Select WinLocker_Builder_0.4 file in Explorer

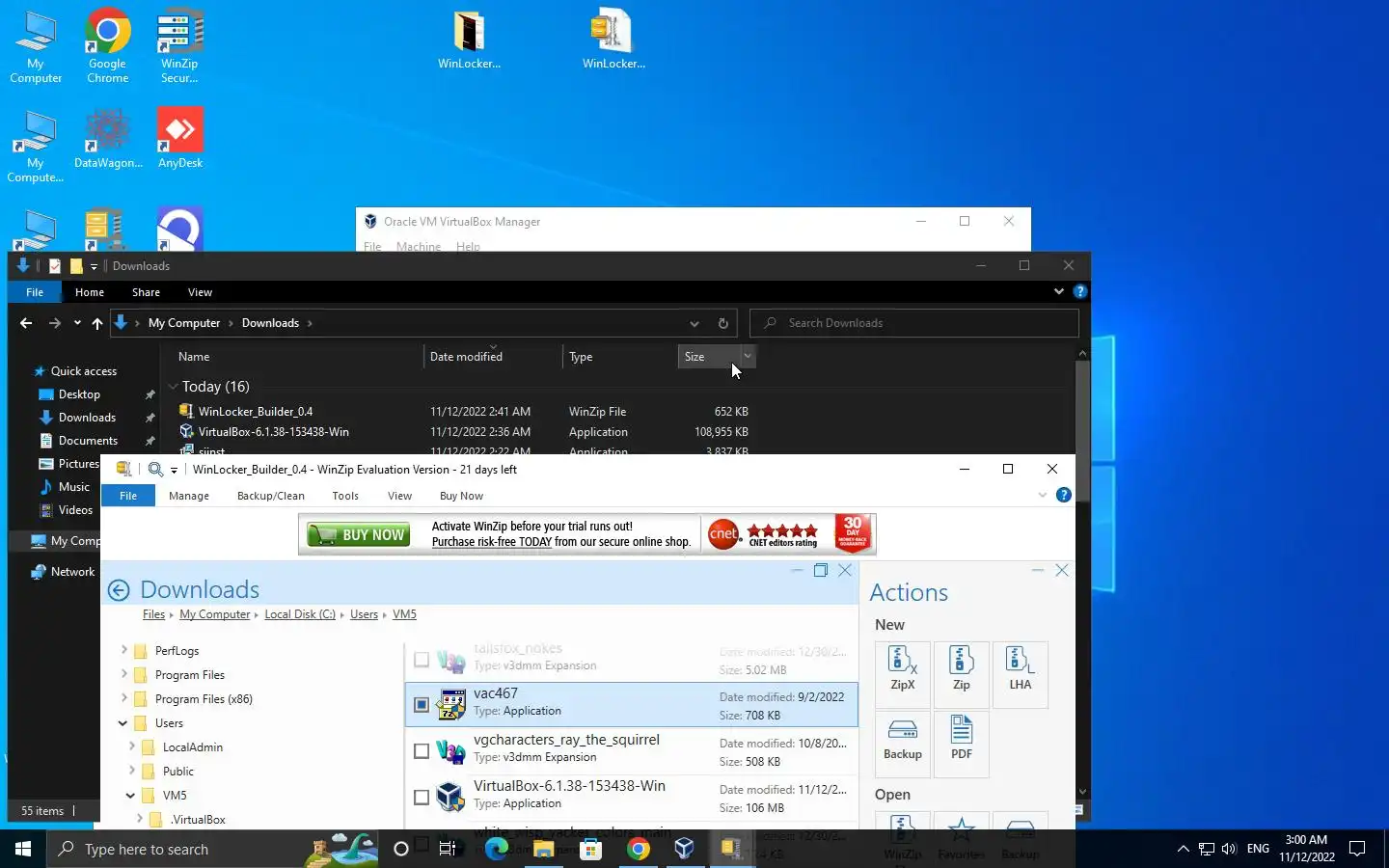tap(463, 411)
